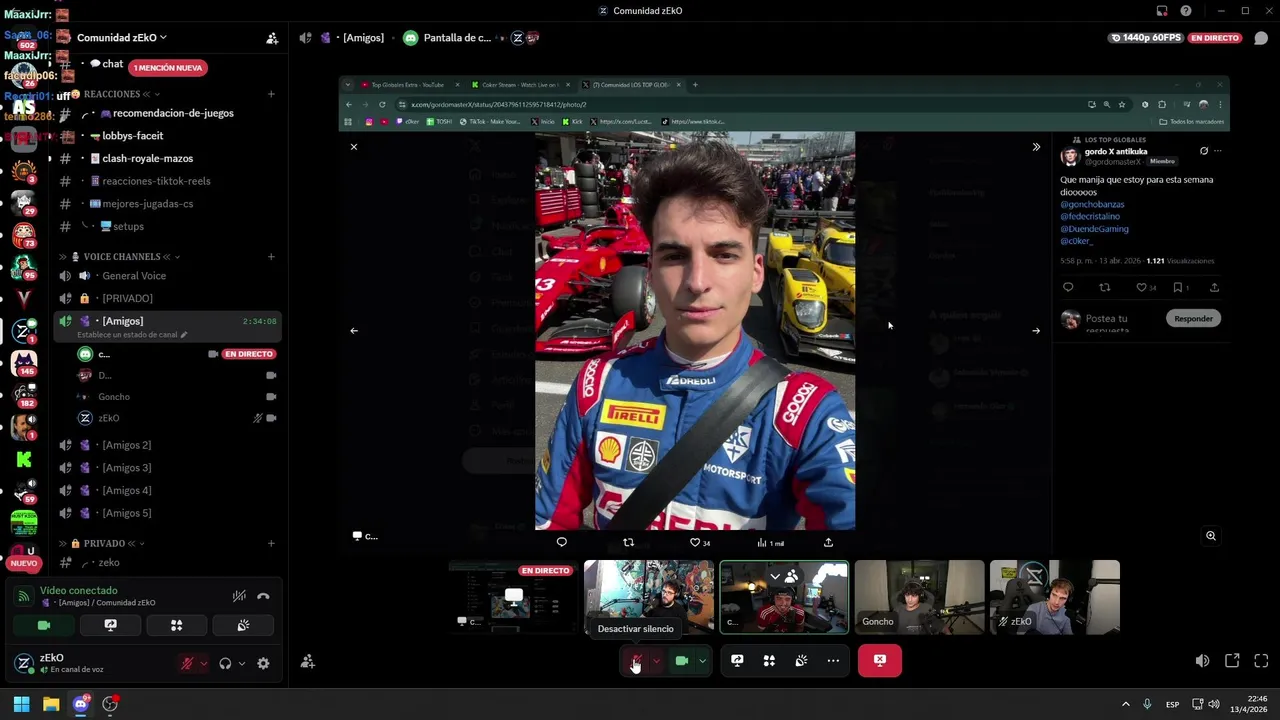Set channel status 'Establece un estado de canal'
The width and height of the screenshot is (1280, 720).
[x=132, y=334]
